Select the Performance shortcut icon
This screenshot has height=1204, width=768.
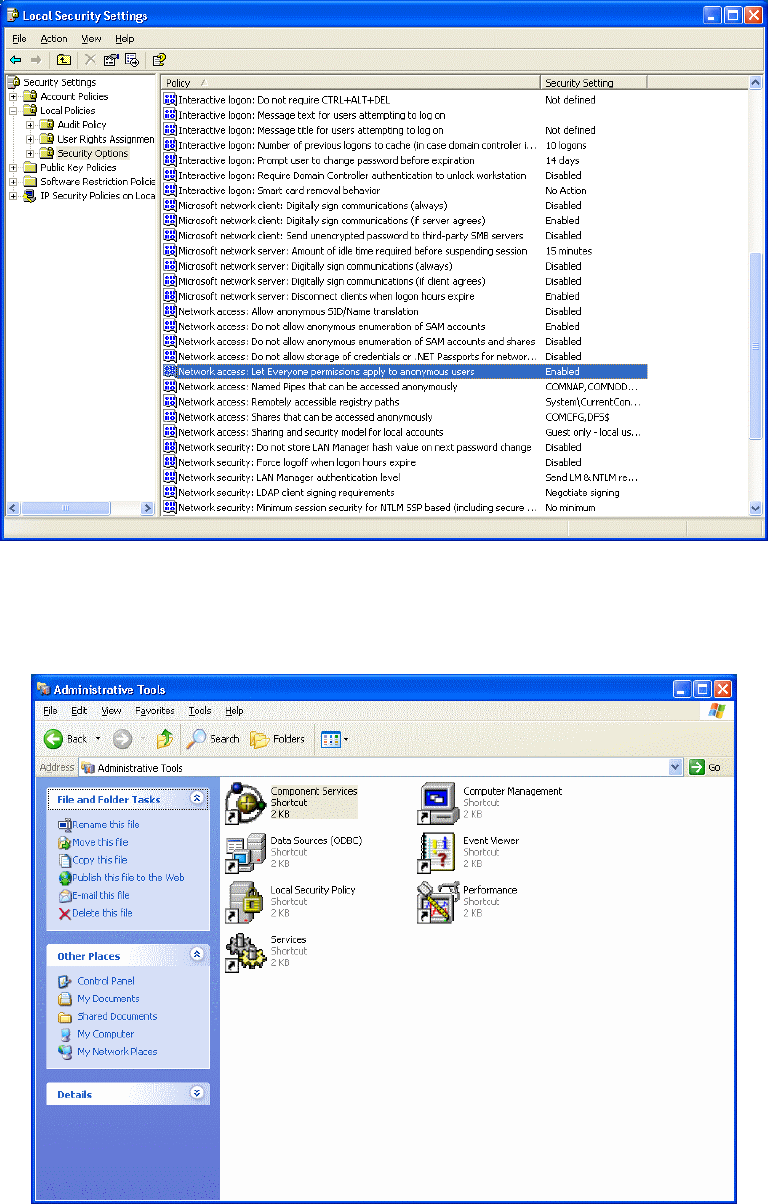click(x=436, y=902)
